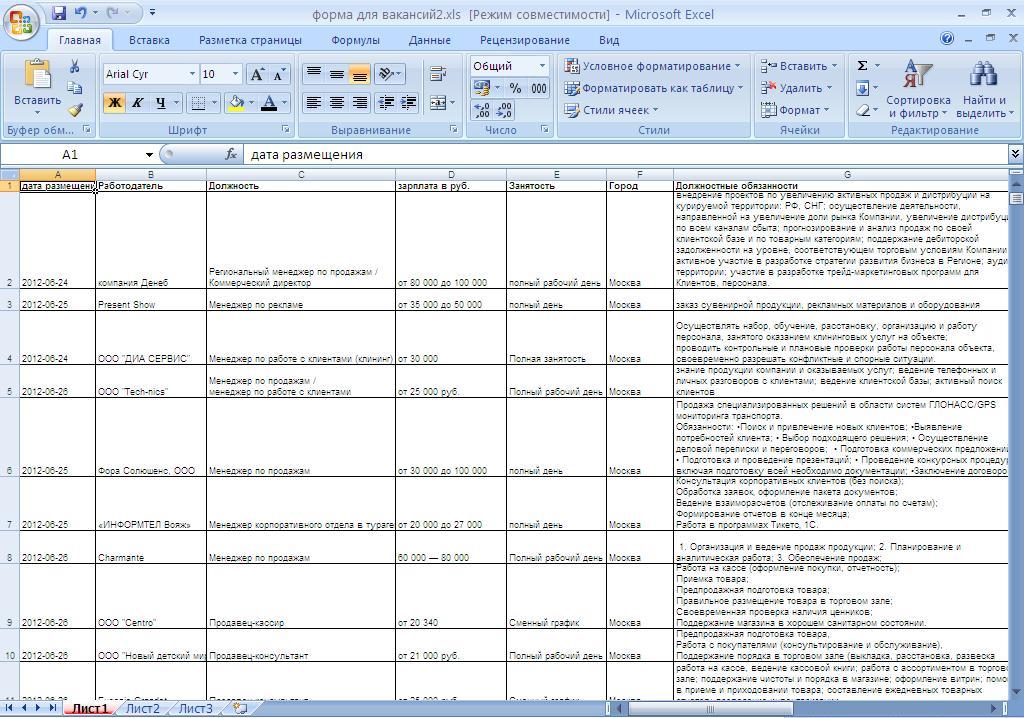Screen dimensions: 1024x718
Task: Apply percent style format
Action: click(x=515, y=88)
